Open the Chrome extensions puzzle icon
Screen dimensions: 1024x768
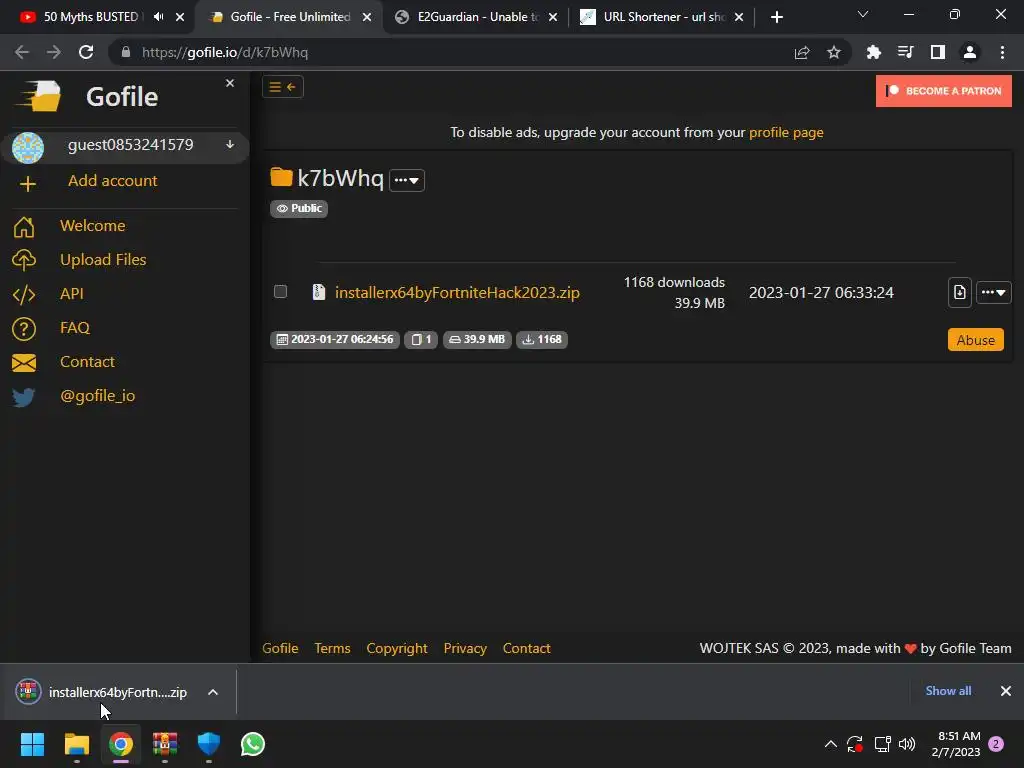click(x=874, y=52)
